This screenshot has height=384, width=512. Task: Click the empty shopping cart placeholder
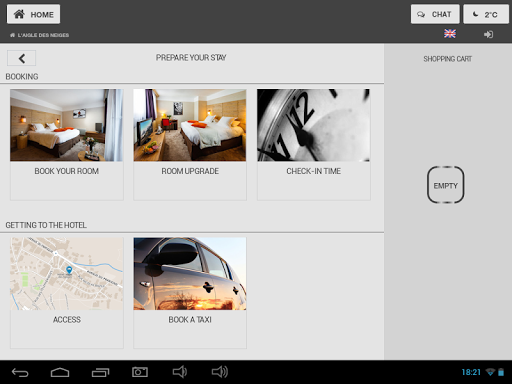[x=446, y=185]
